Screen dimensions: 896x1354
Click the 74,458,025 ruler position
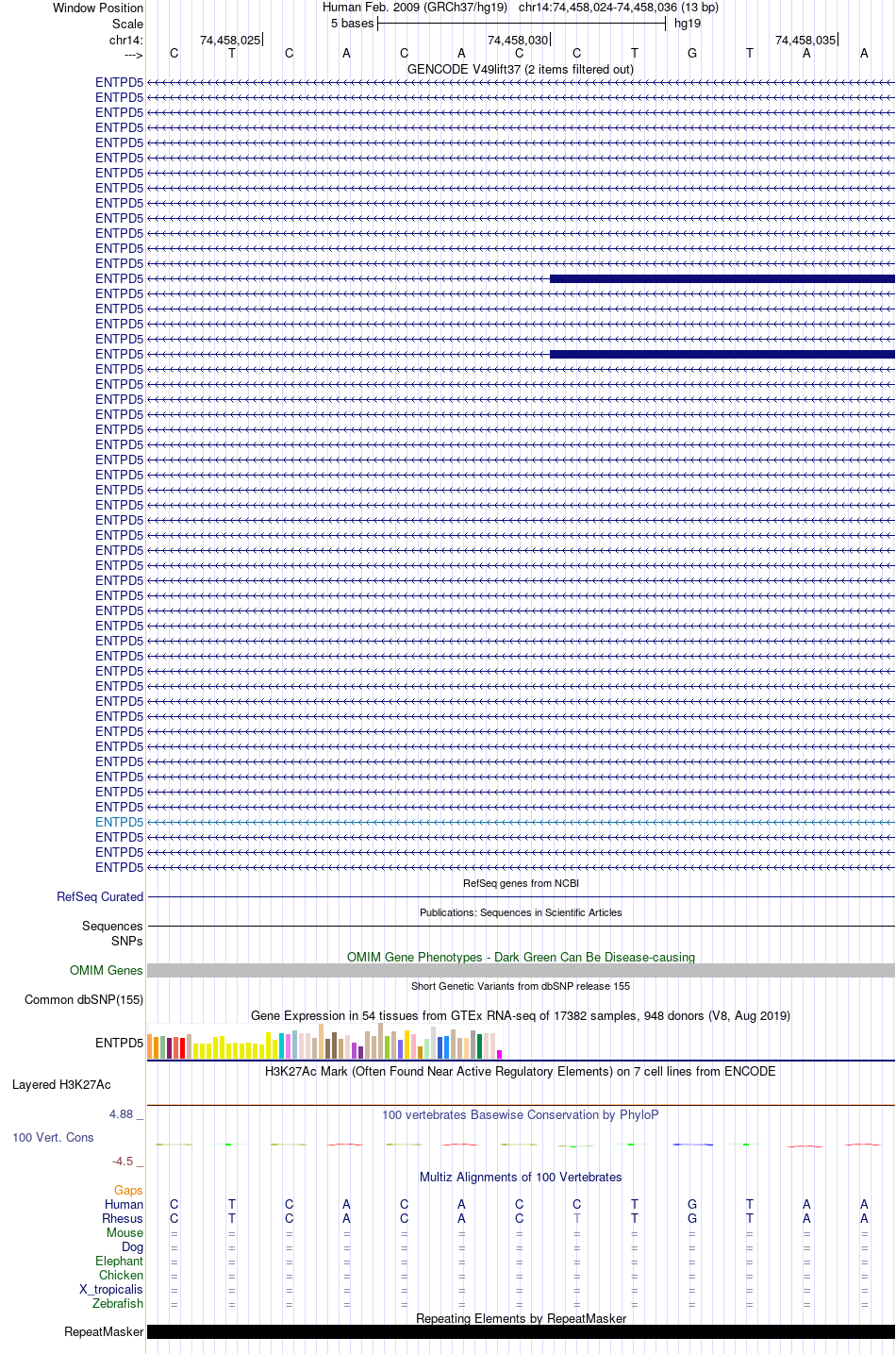click(x=230, y=40)
